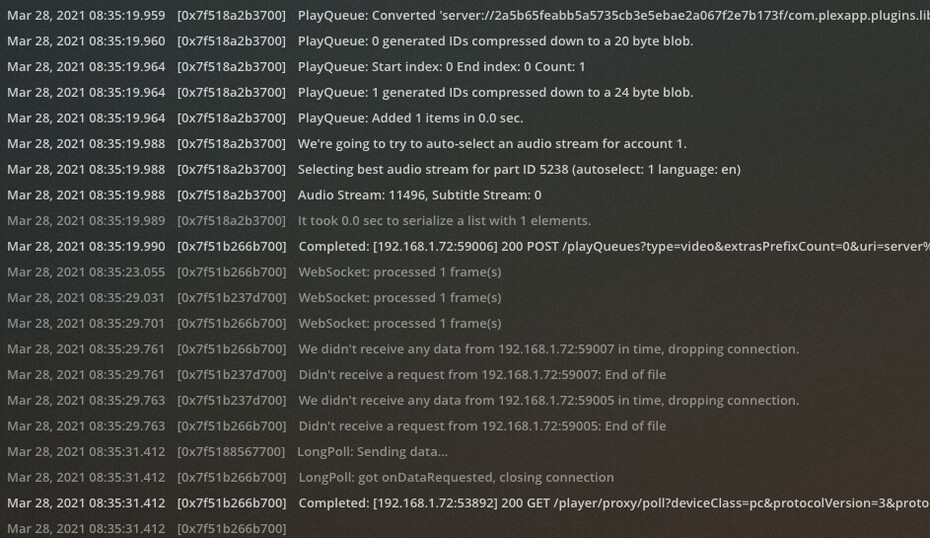Click the "LongPoll: Sending data..." log line
This screenshot has width=930, height=538.
(x=372, y=452)
